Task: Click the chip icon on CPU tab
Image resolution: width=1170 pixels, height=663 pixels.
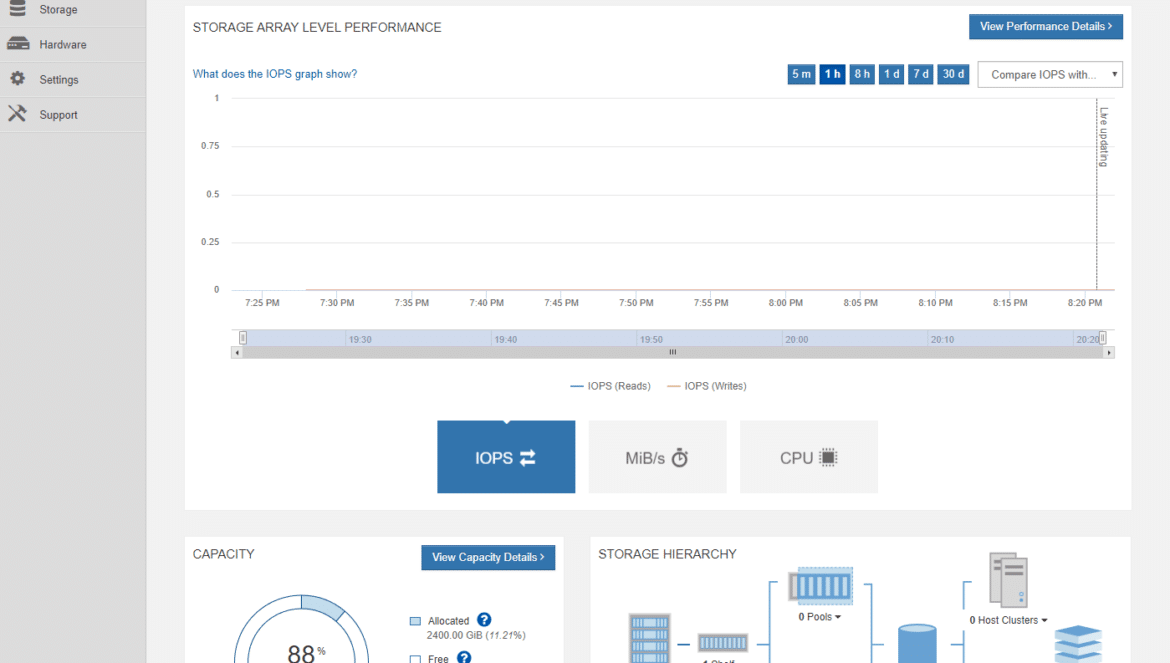Action: click(828, 457)
